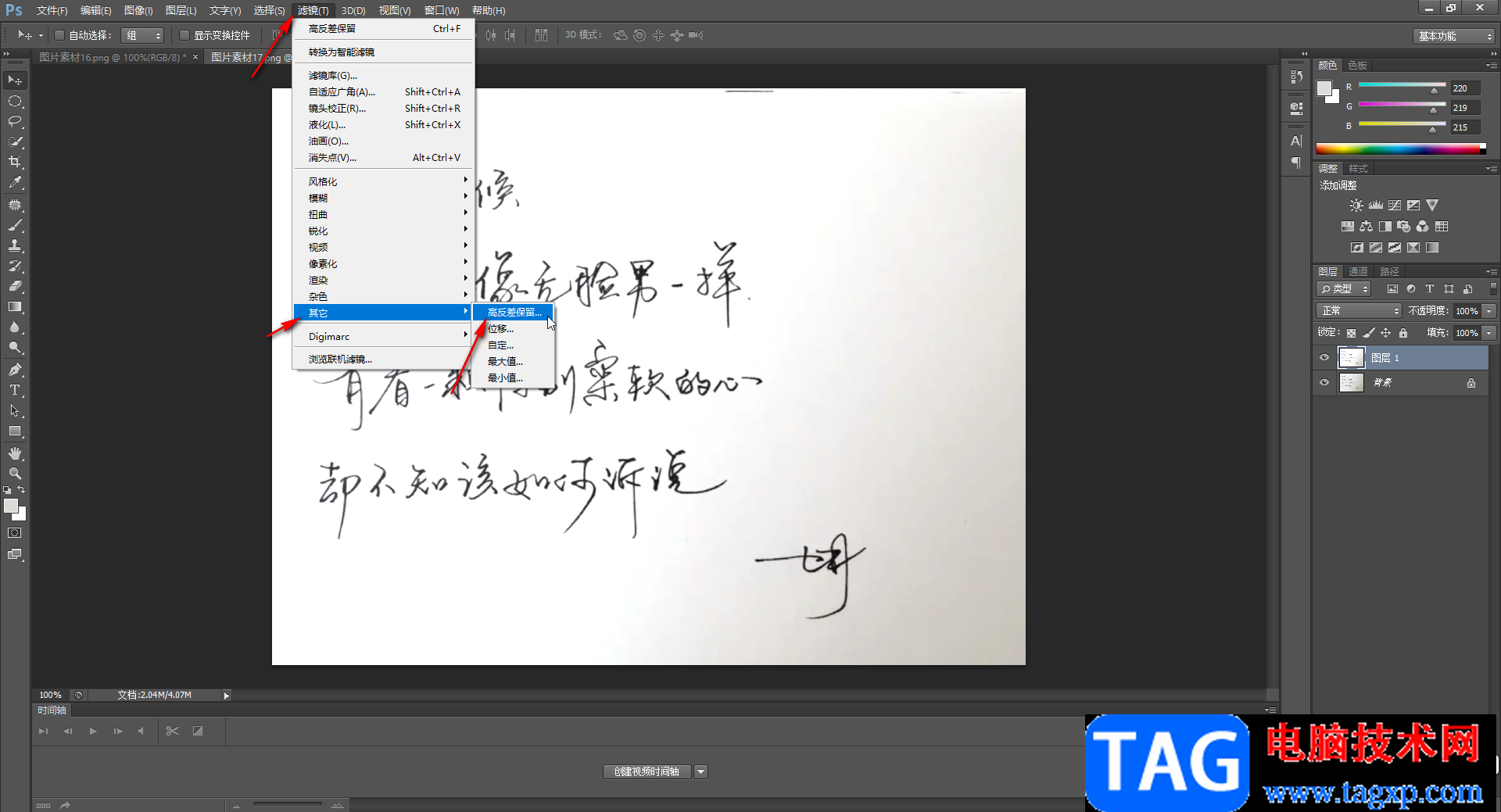This screenshot has width=1501, height=812.
Task: Select the Dodge tool
Action: pyautogui.click(x=15, y=347)
